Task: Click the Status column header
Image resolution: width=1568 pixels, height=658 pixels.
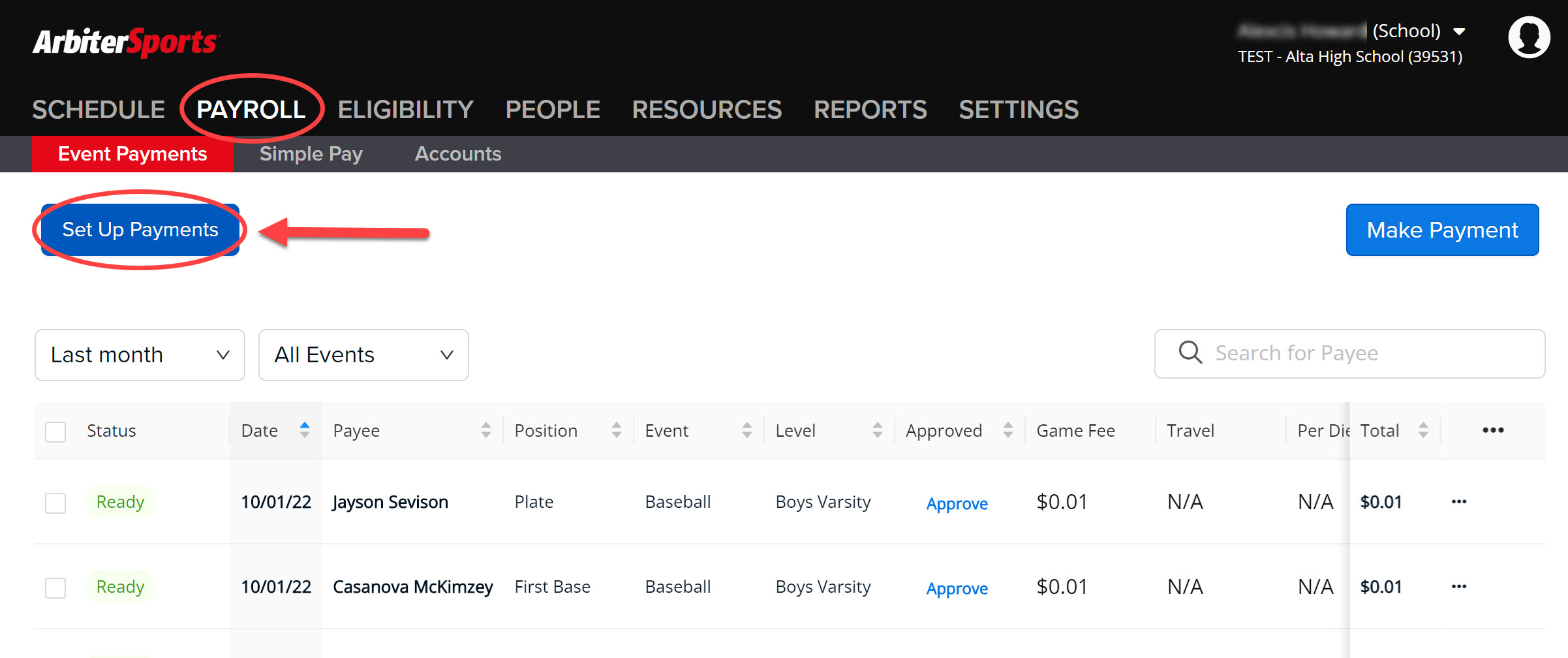Action: pyautogui.click(x=112, y=431)
